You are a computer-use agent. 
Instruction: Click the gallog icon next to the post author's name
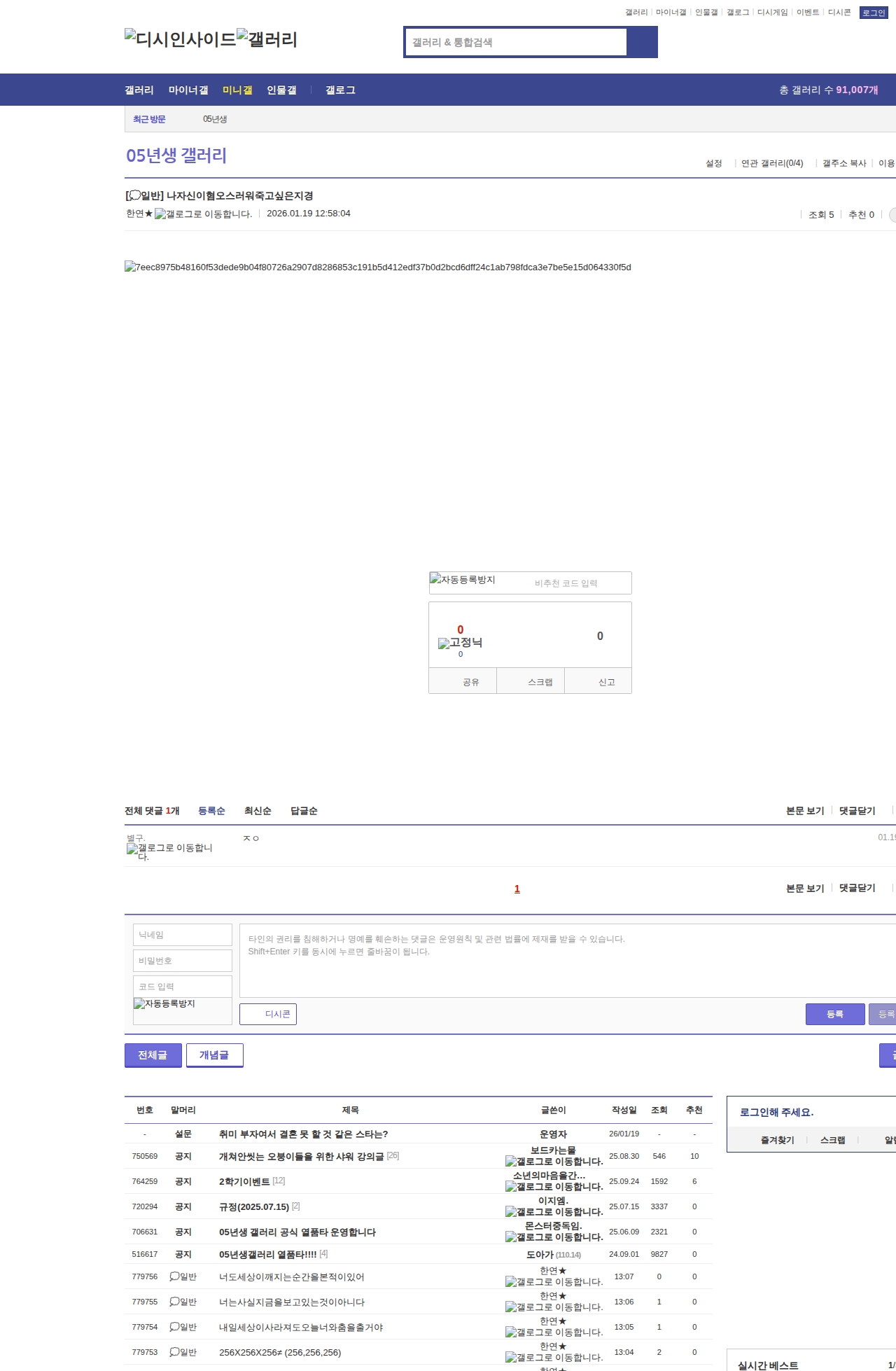click(x=203, y=214)
